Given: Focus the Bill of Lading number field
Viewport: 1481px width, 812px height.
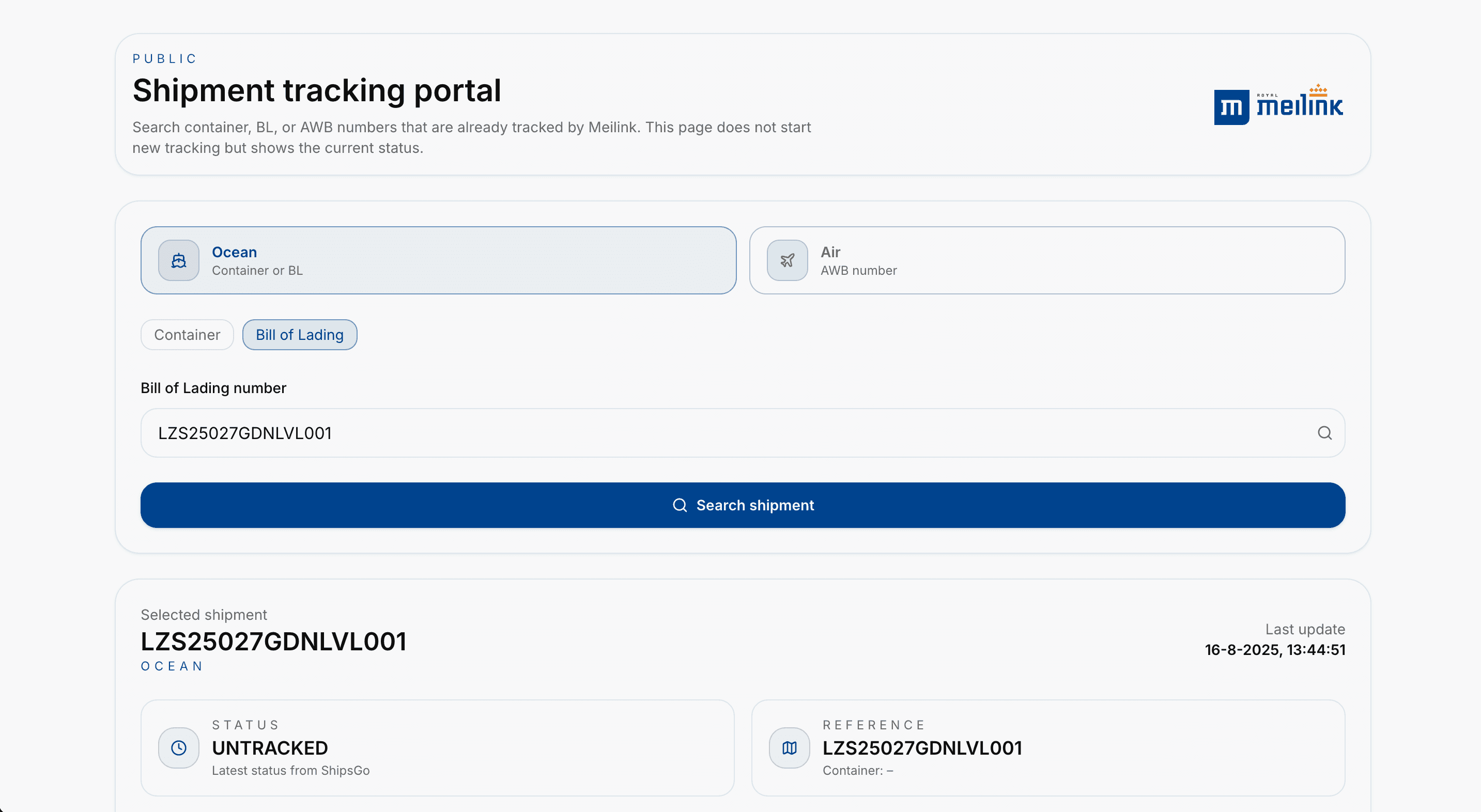Looking at the screenshot, I should [724, 433].
